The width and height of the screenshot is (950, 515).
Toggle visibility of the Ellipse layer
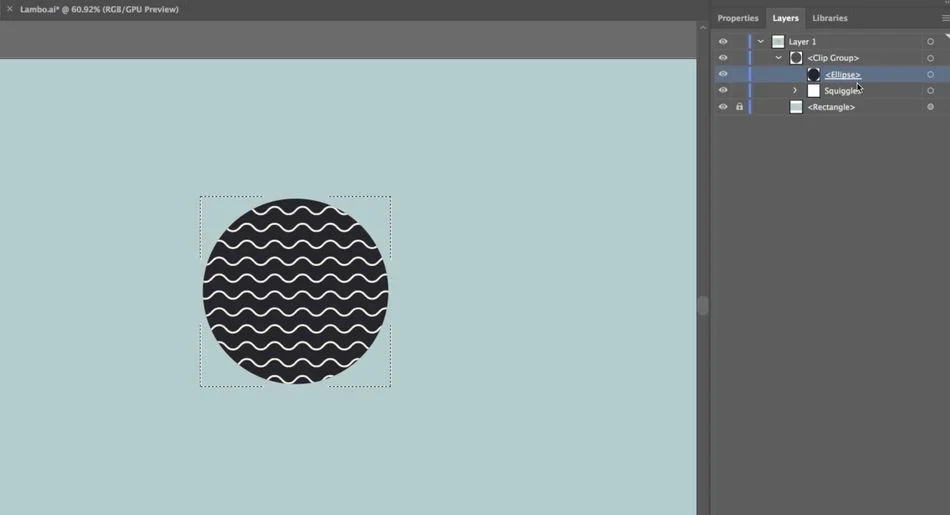pyautogui.click(x=723, y=74)
